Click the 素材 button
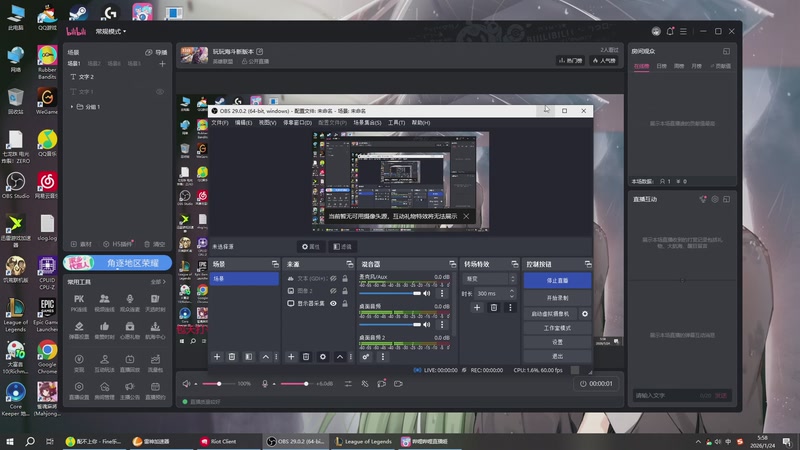 pos(82,244)
